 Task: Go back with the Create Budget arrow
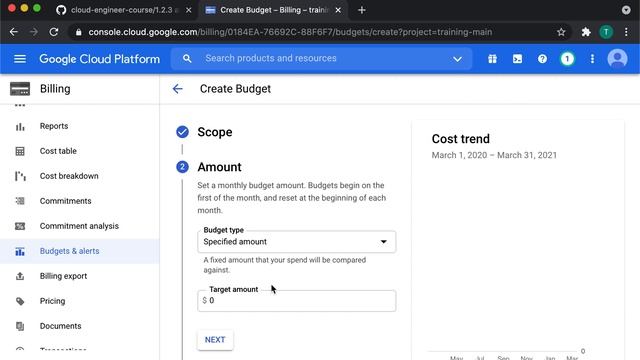[x=178, y=89]
